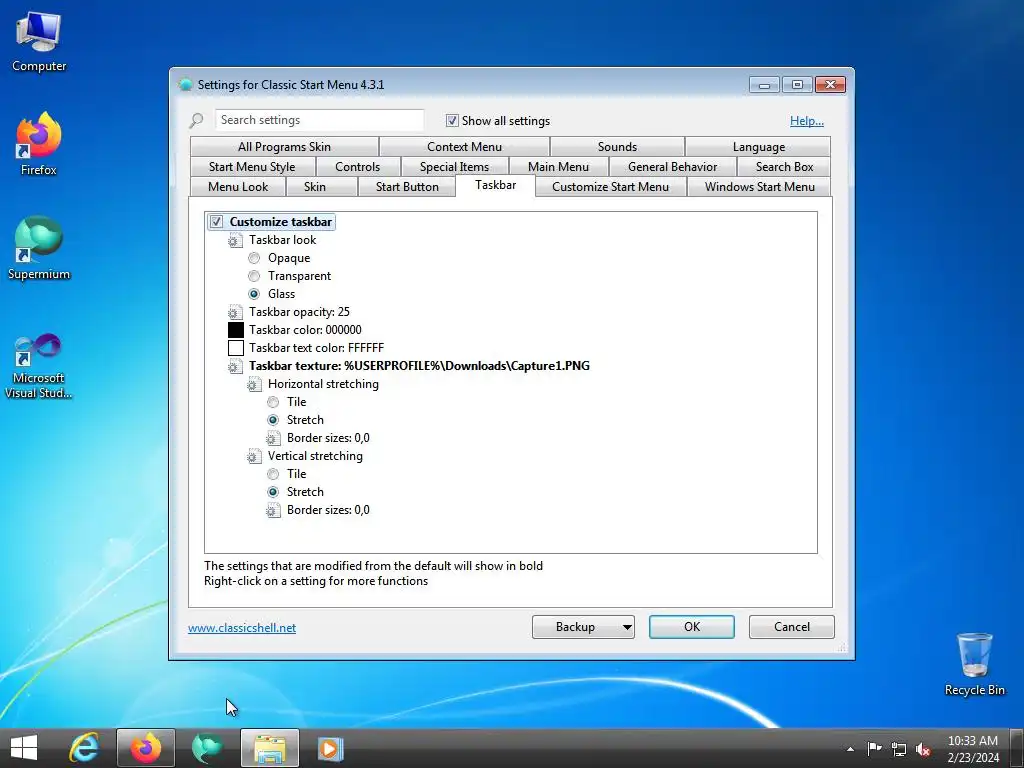Click the Show desktop strip after clock
The height and width of the screenshot is (768, 1024).
click(x=1017, y=748)
